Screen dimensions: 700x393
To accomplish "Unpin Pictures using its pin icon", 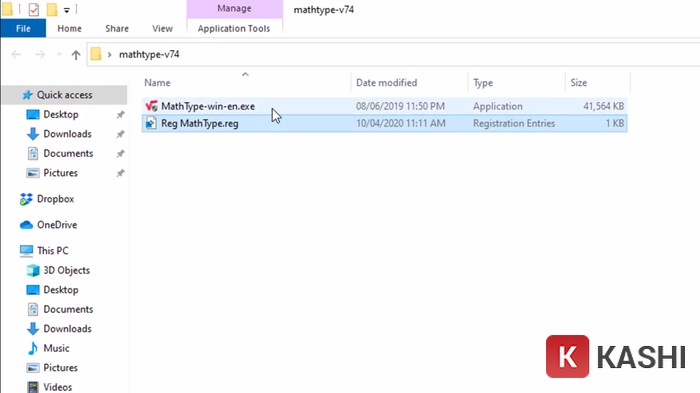I will click(x=120, y=173).
